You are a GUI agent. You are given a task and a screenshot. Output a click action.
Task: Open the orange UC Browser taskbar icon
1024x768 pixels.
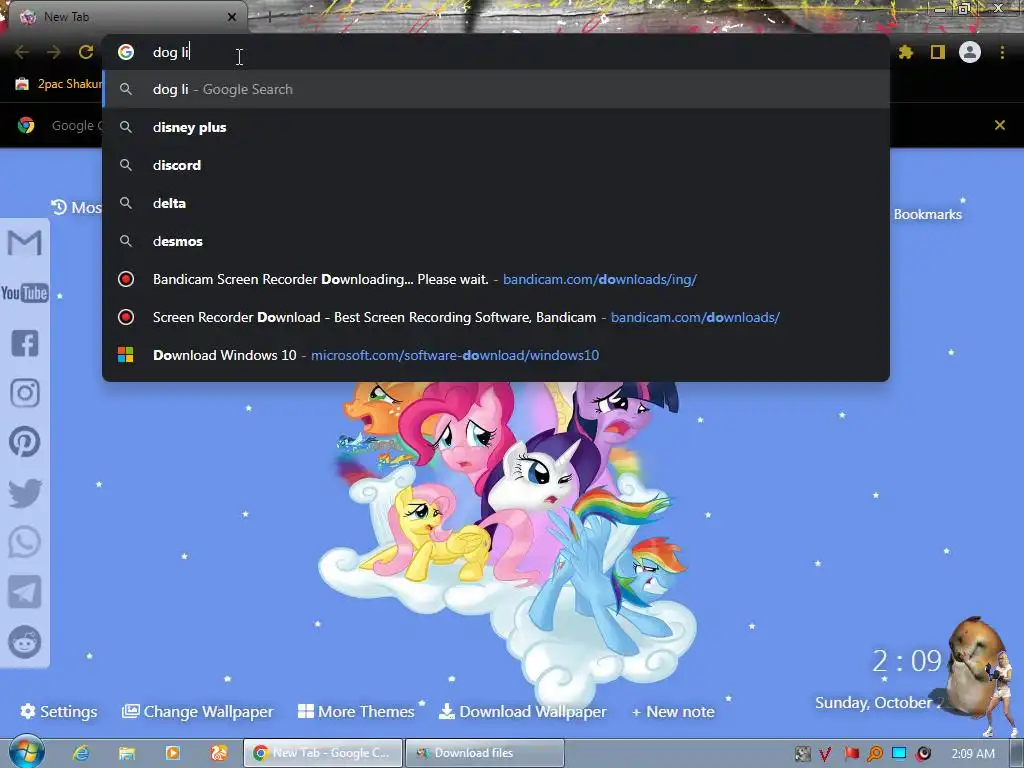click(219, 753)
